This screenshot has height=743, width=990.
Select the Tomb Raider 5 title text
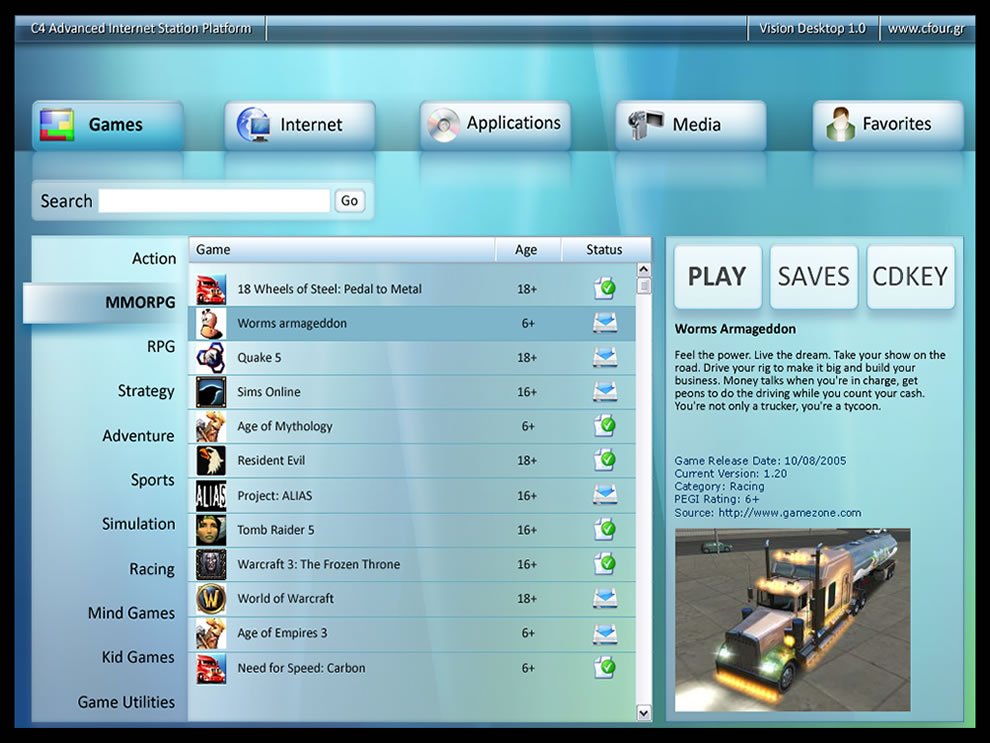pyautogui.click(x=275, y=530)
